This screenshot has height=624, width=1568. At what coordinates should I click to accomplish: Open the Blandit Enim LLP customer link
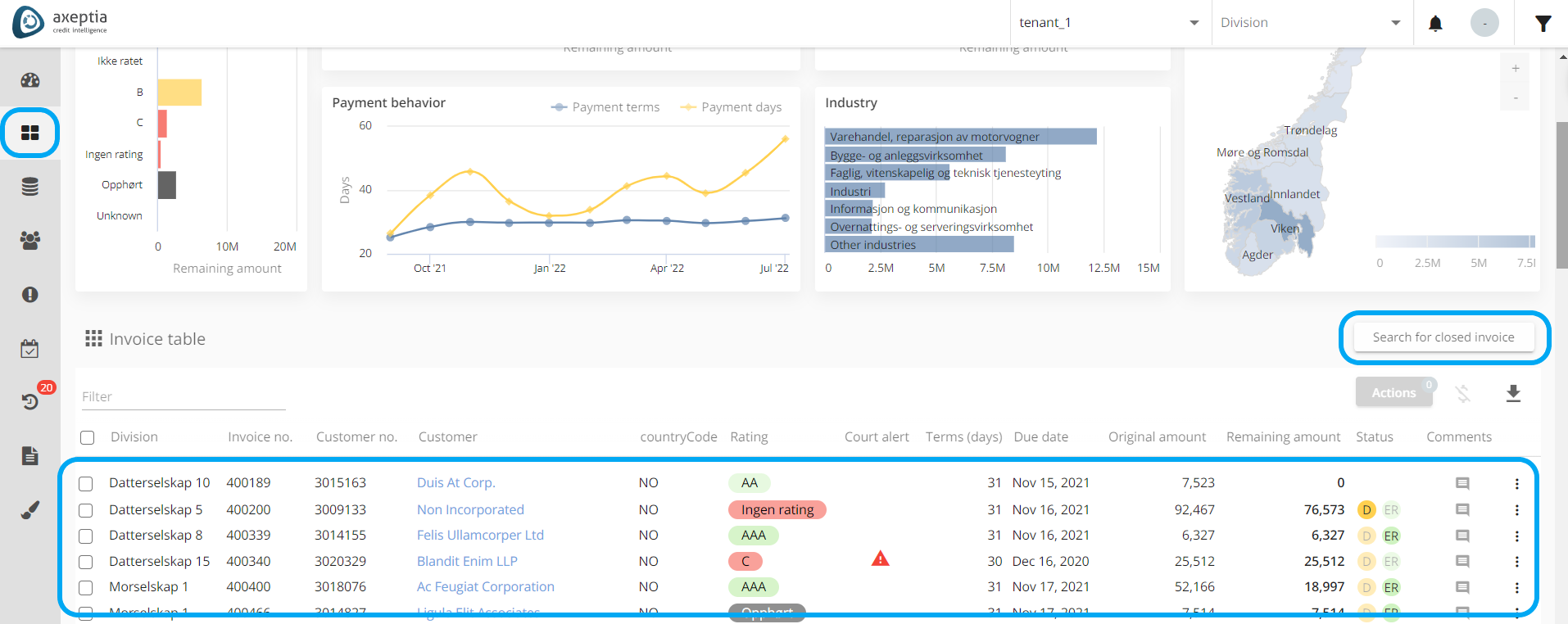point(467,561)
